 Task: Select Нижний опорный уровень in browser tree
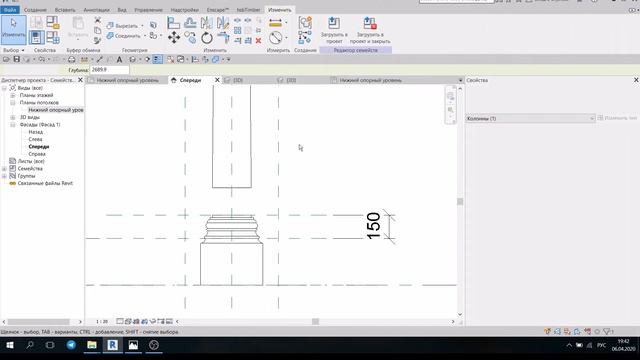pos(56,110)
